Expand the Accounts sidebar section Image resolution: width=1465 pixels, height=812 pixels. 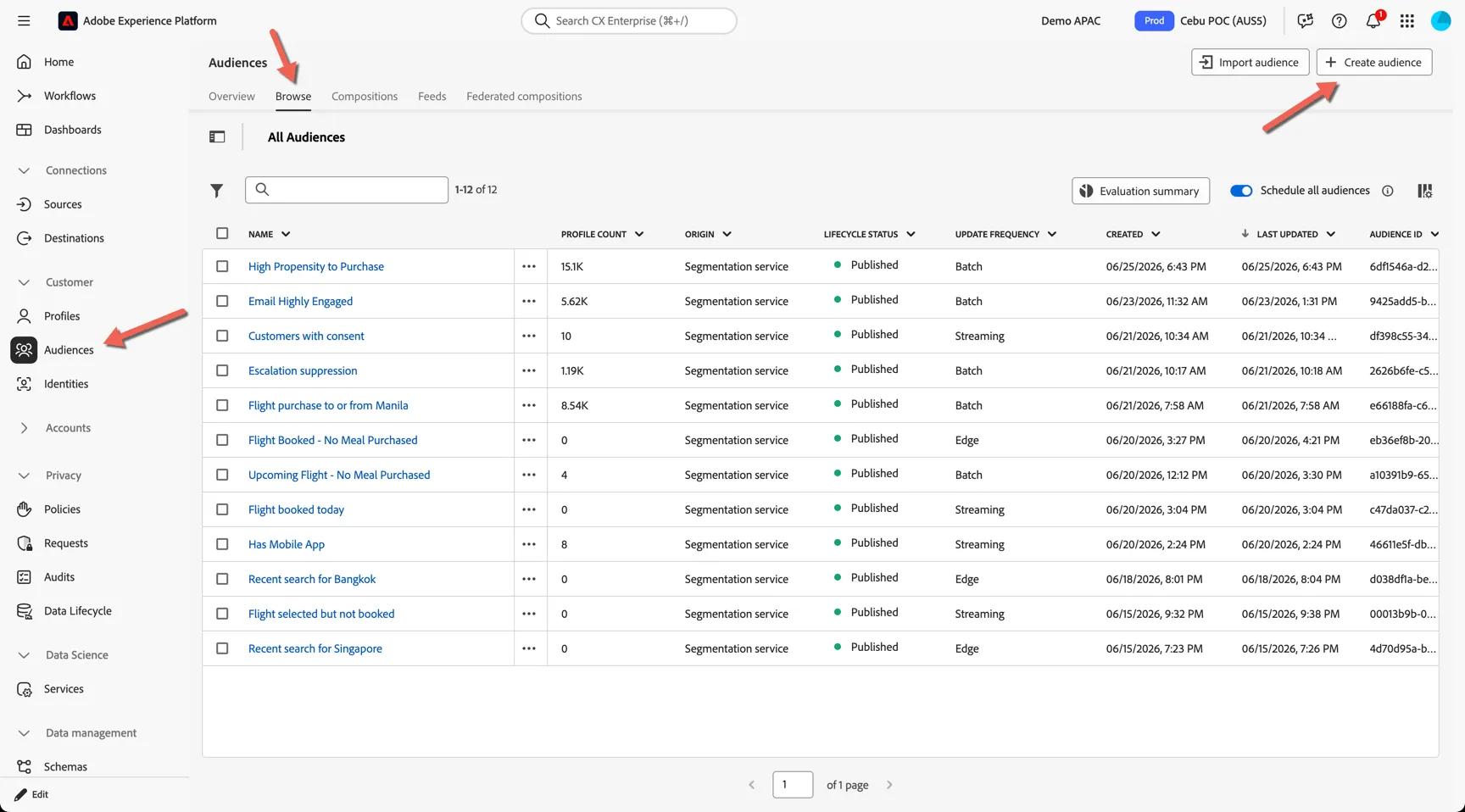click(x=25, y=428)
